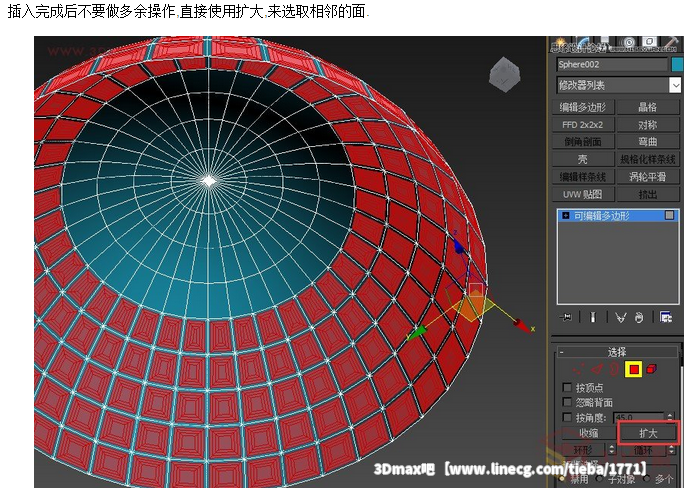
Task: Click the 循环 loop selection button
Action: click(x=643, y=449)
